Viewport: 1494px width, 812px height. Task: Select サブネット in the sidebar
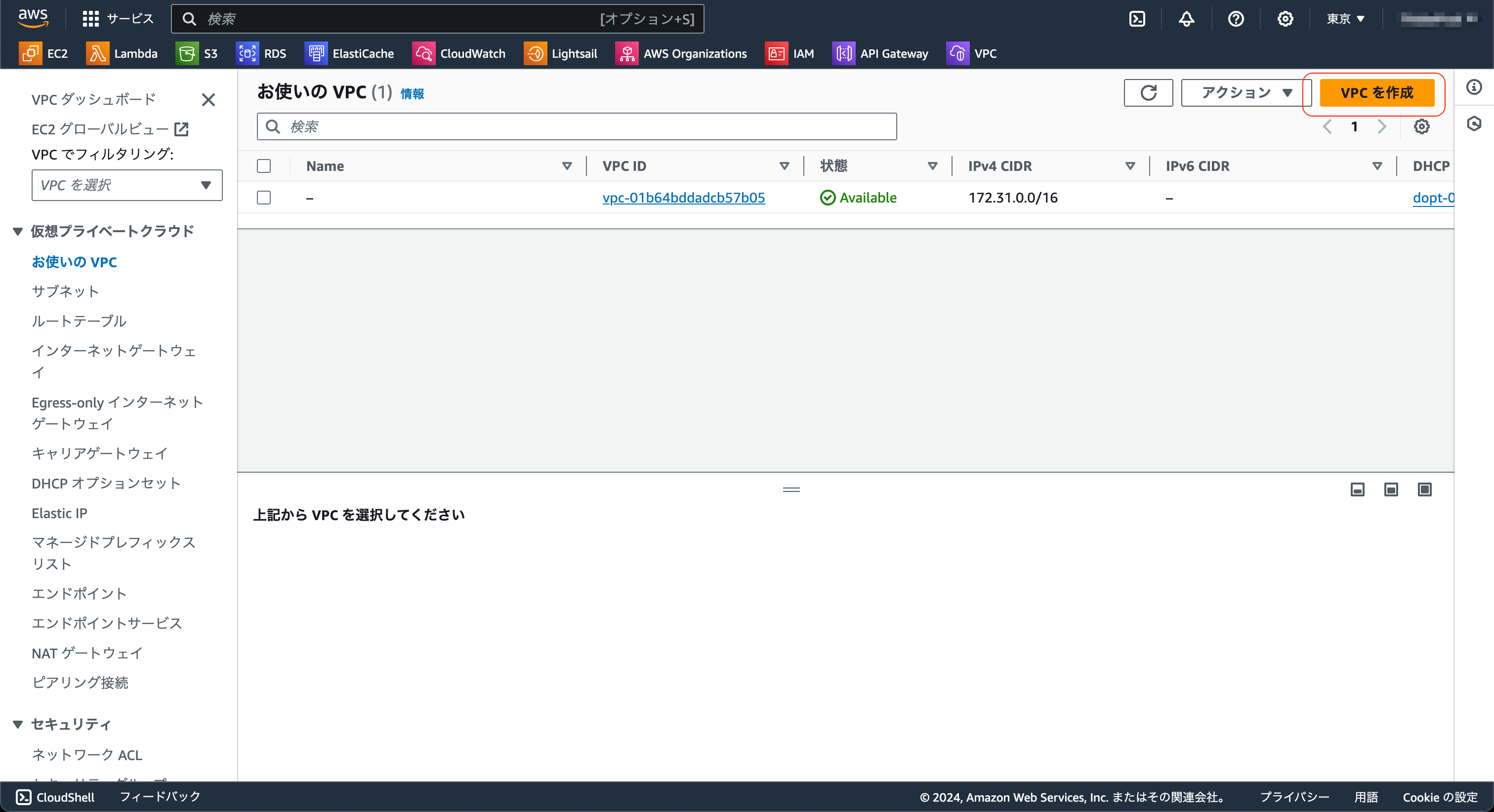point(65,292)
